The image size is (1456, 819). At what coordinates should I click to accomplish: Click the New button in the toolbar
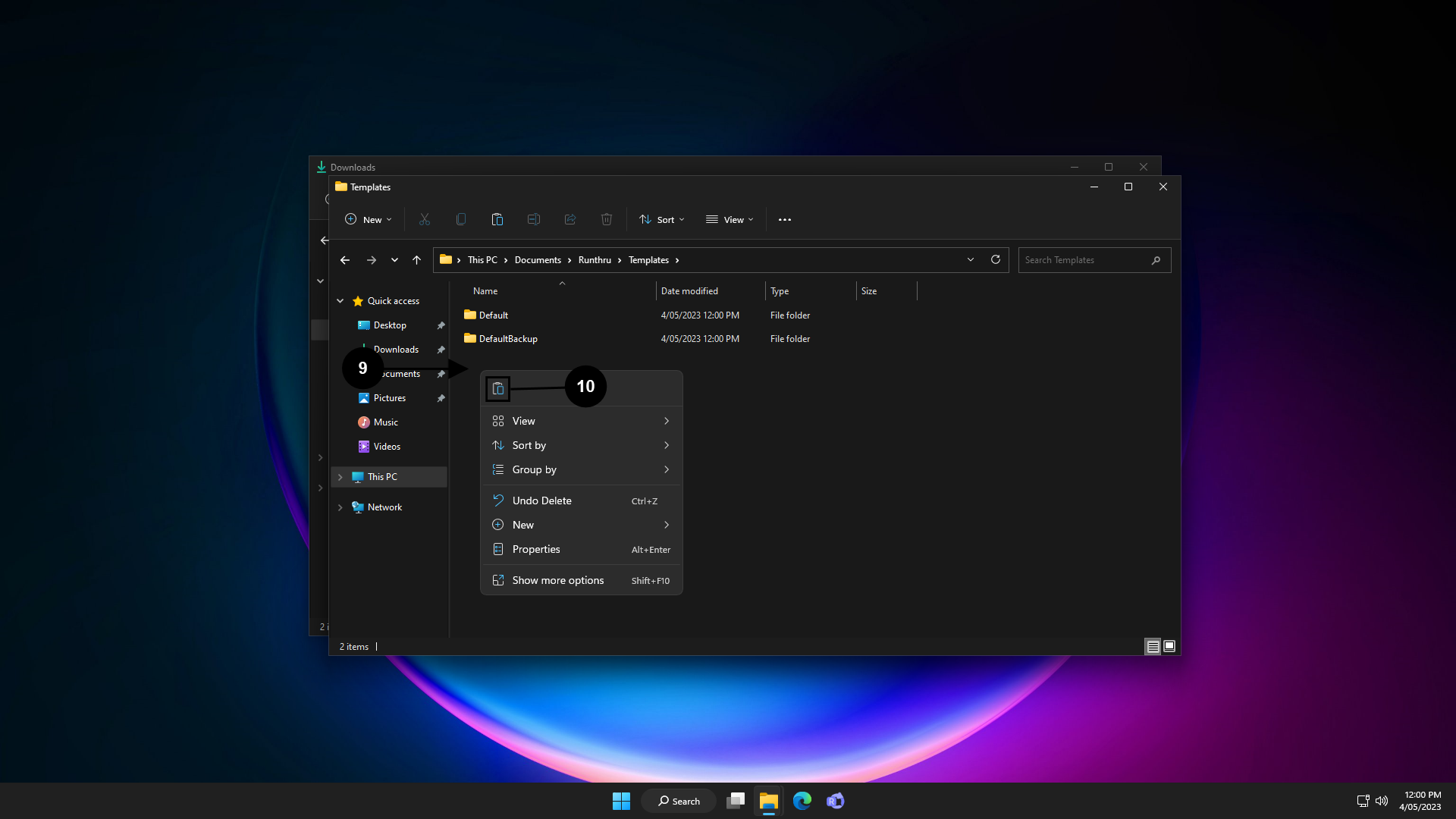coord(368,219)
